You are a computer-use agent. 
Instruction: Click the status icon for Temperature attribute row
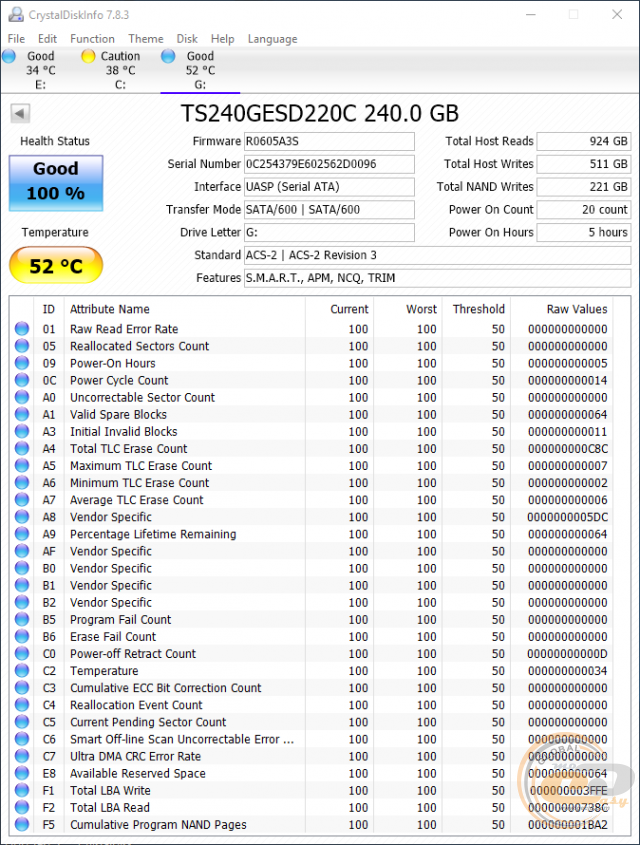coord(22,670)
